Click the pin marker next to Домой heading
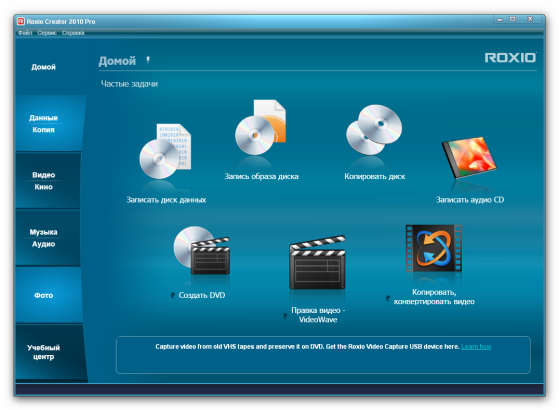 coord(148,60)
